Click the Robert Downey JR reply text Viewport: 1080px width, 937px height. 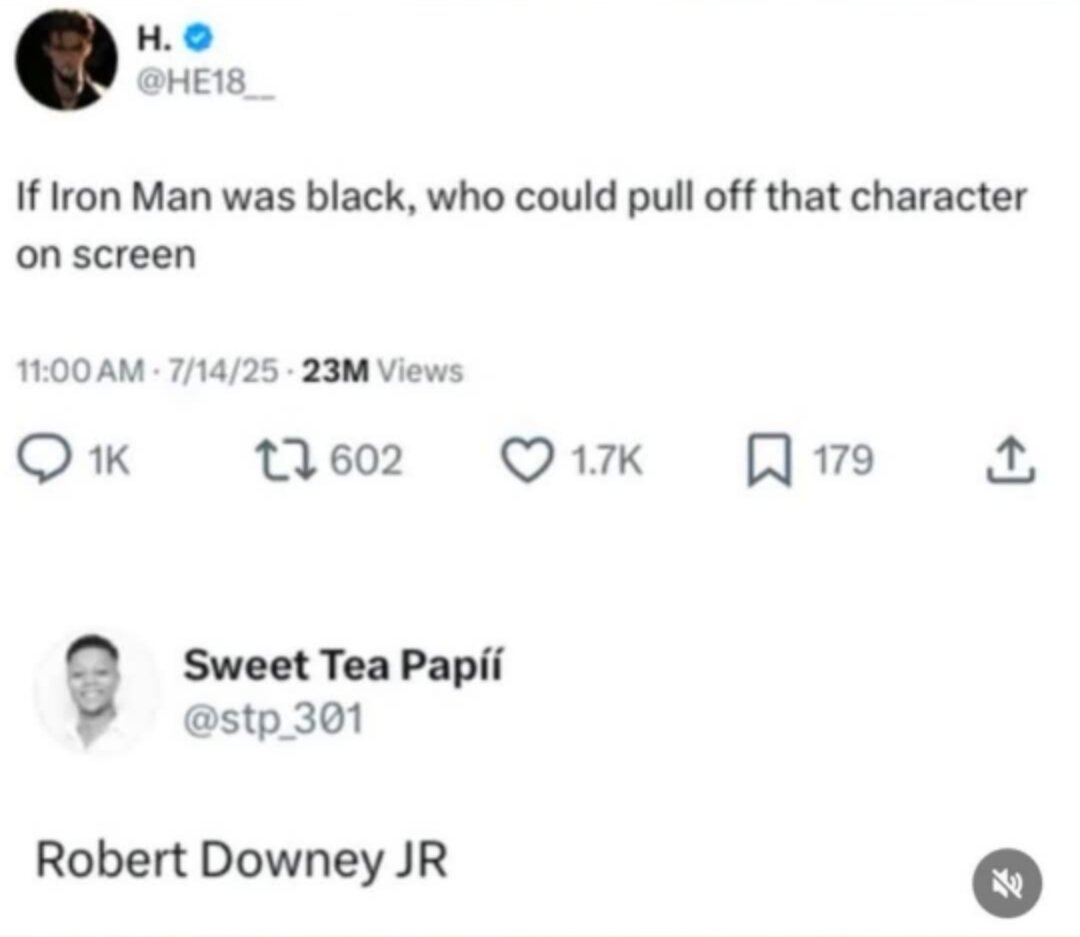pos(242,861)
